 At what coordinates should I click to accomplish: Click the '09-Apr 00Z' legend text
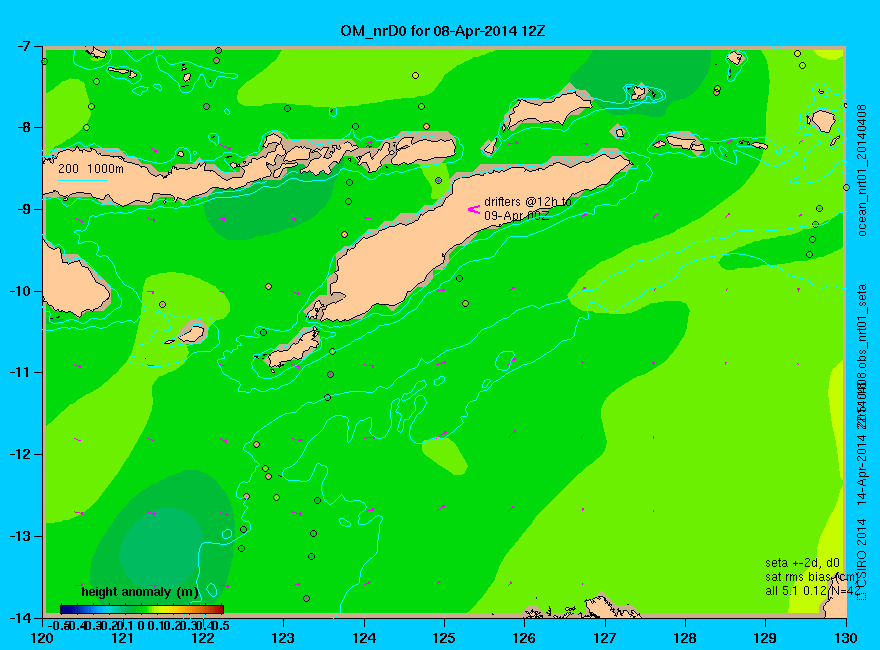click(x=516, y=215)
